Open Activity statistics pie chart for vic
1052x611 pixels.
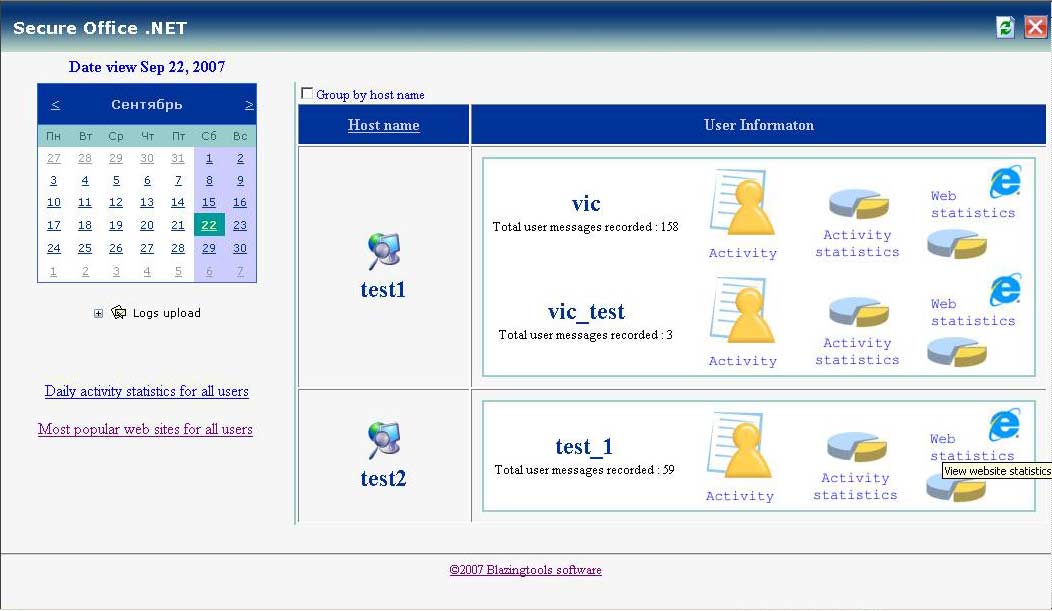858,204
